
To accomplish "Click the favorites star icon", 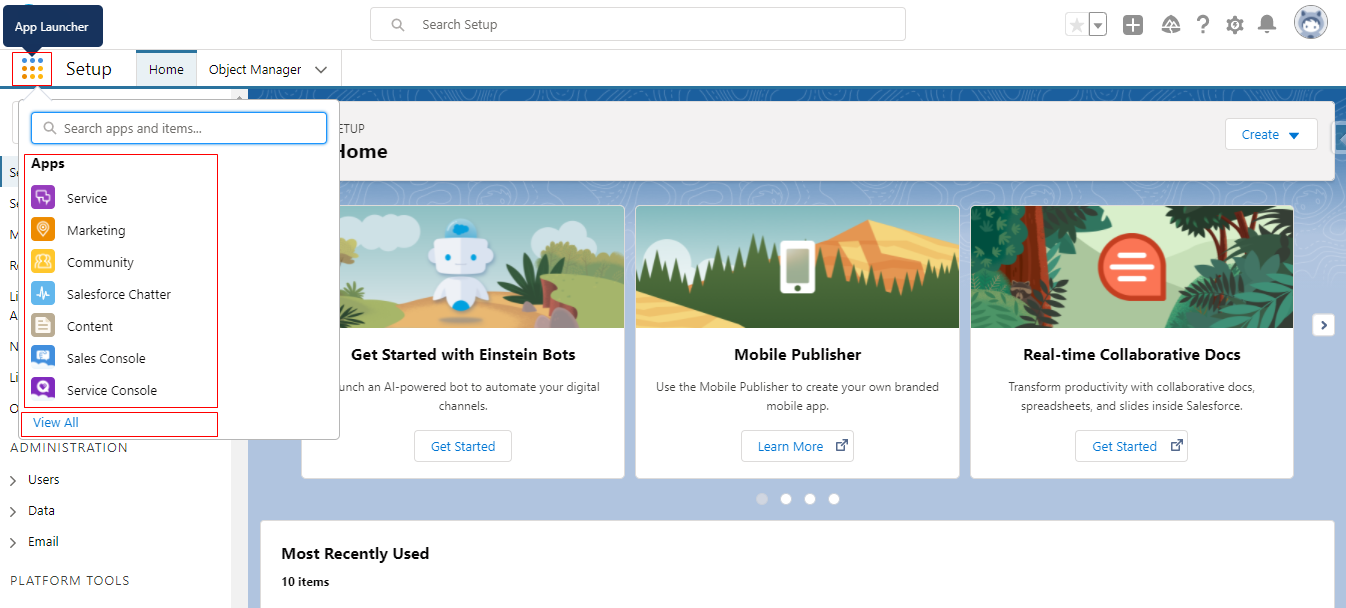I will click(x=1077, y=25).
